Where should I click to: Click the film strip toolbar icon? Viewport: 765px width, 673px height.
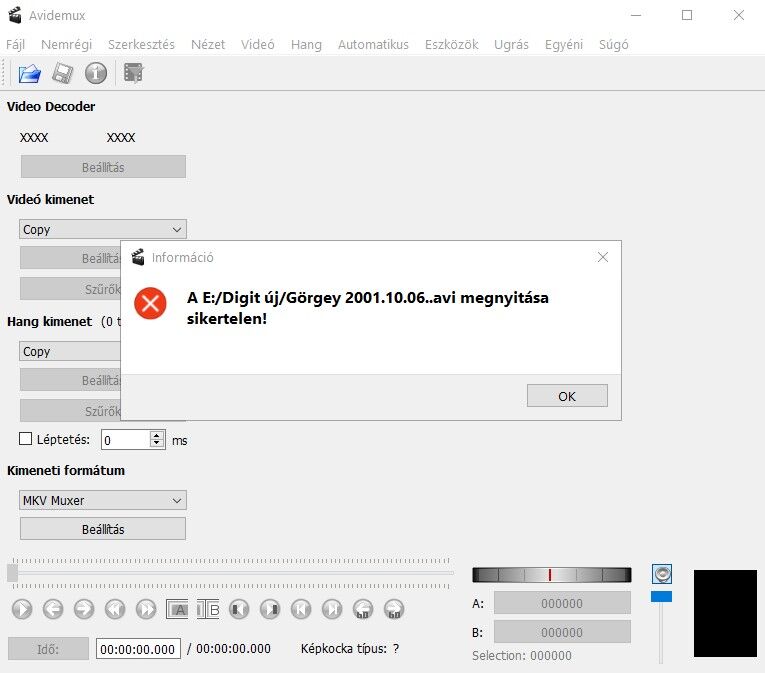(133, 74)
